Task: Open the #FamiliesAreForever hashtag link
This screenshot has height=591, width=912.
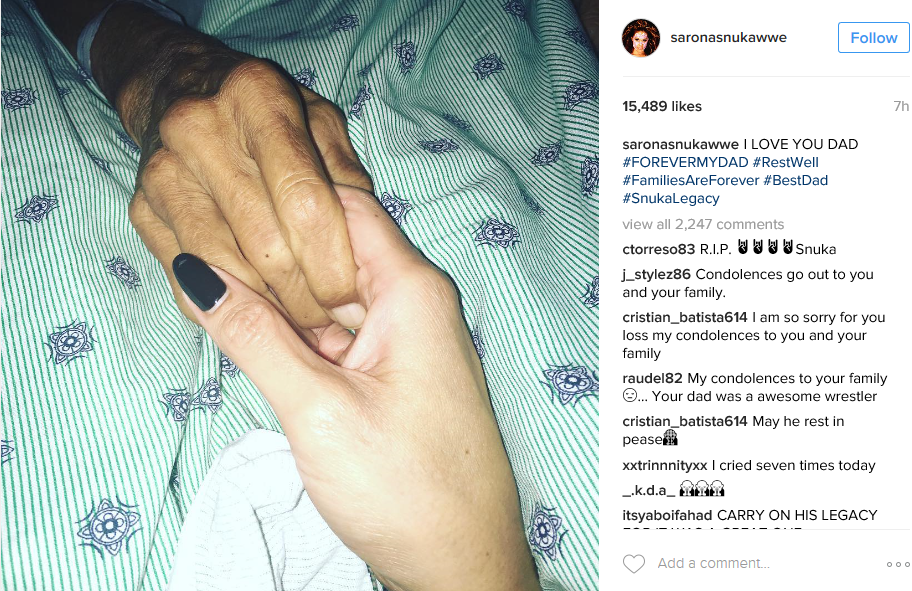Action: click(690, 180)
